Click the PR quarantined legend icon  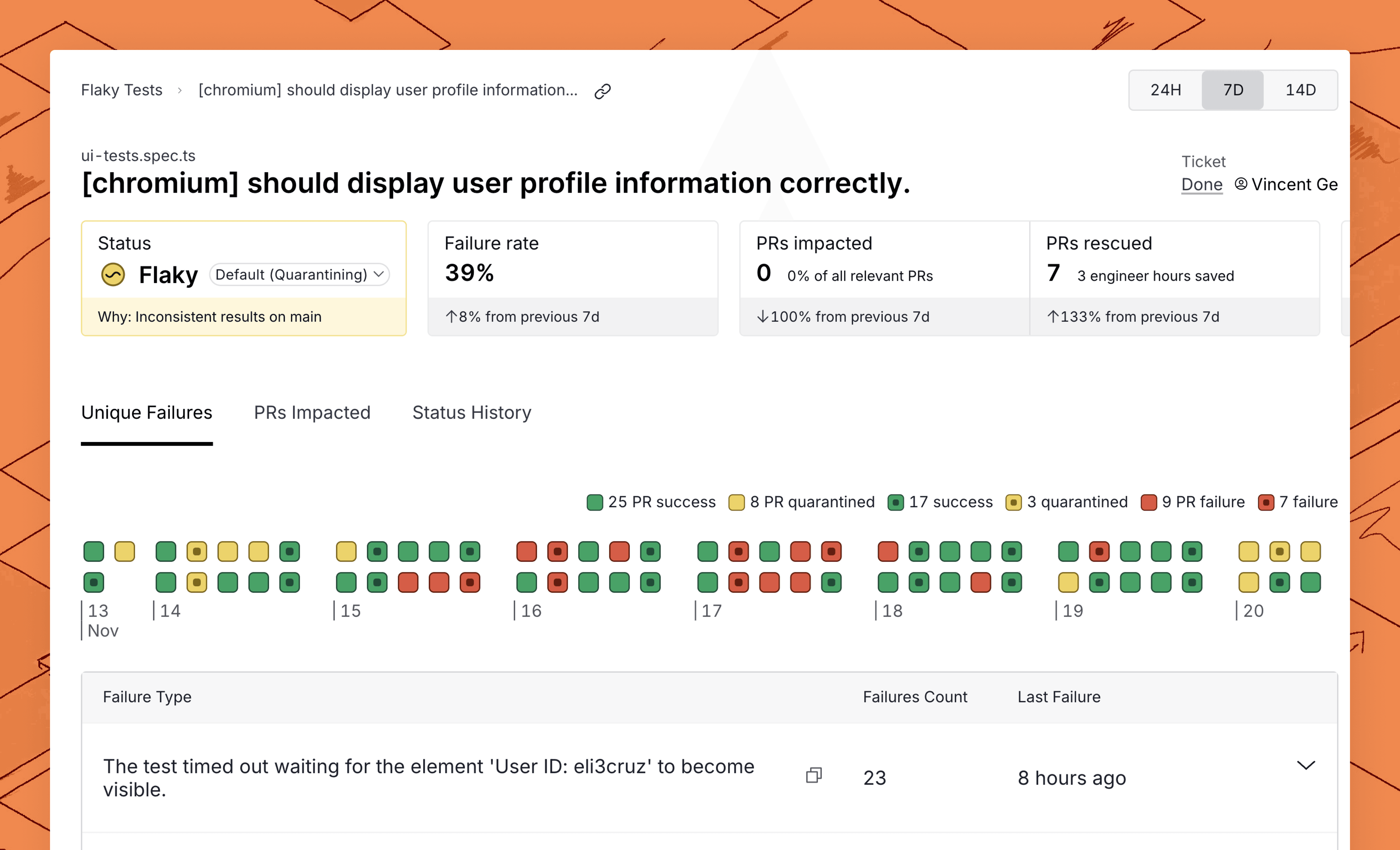[736, 502]
